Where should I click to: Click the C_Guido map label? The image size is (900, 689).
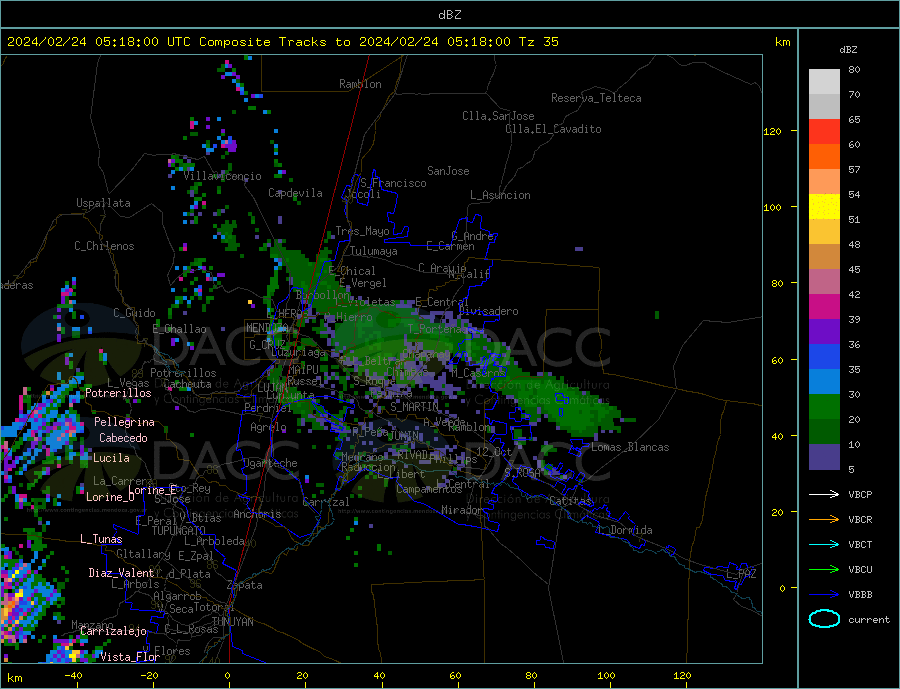coord(134,313)
